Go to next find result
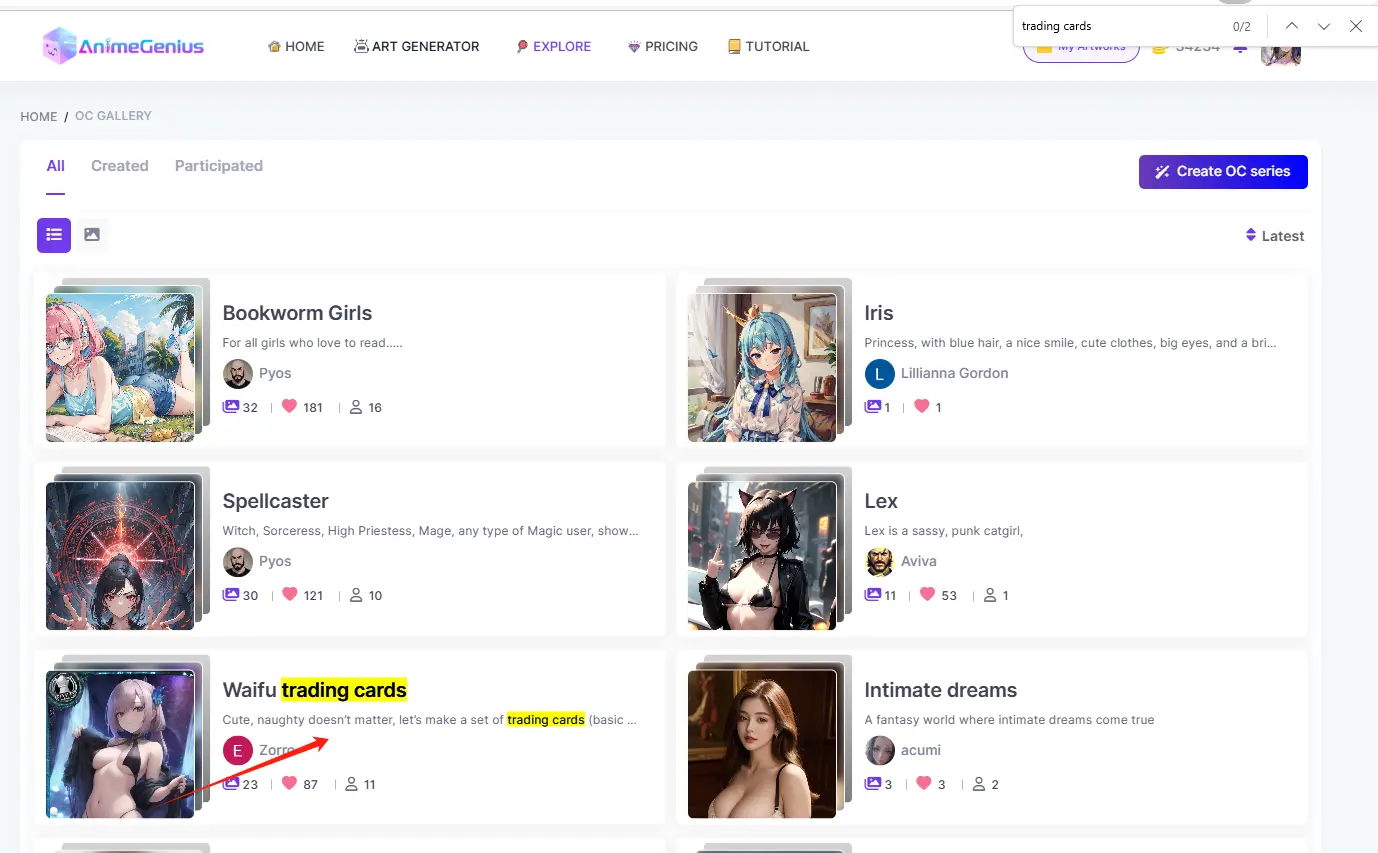1378x853 pixels. click(x=1324, y=27)
